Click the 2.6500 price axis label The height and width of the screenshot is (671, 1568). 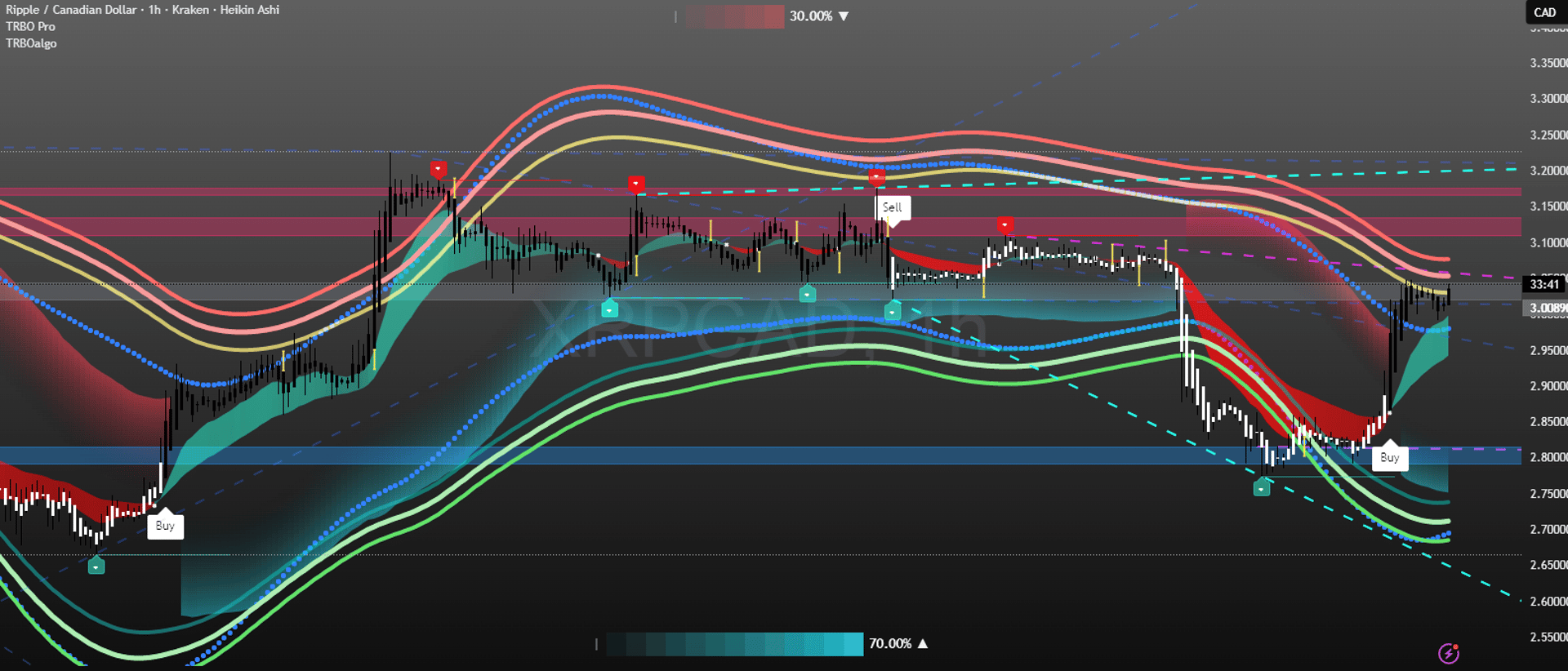pos(1548,566)
